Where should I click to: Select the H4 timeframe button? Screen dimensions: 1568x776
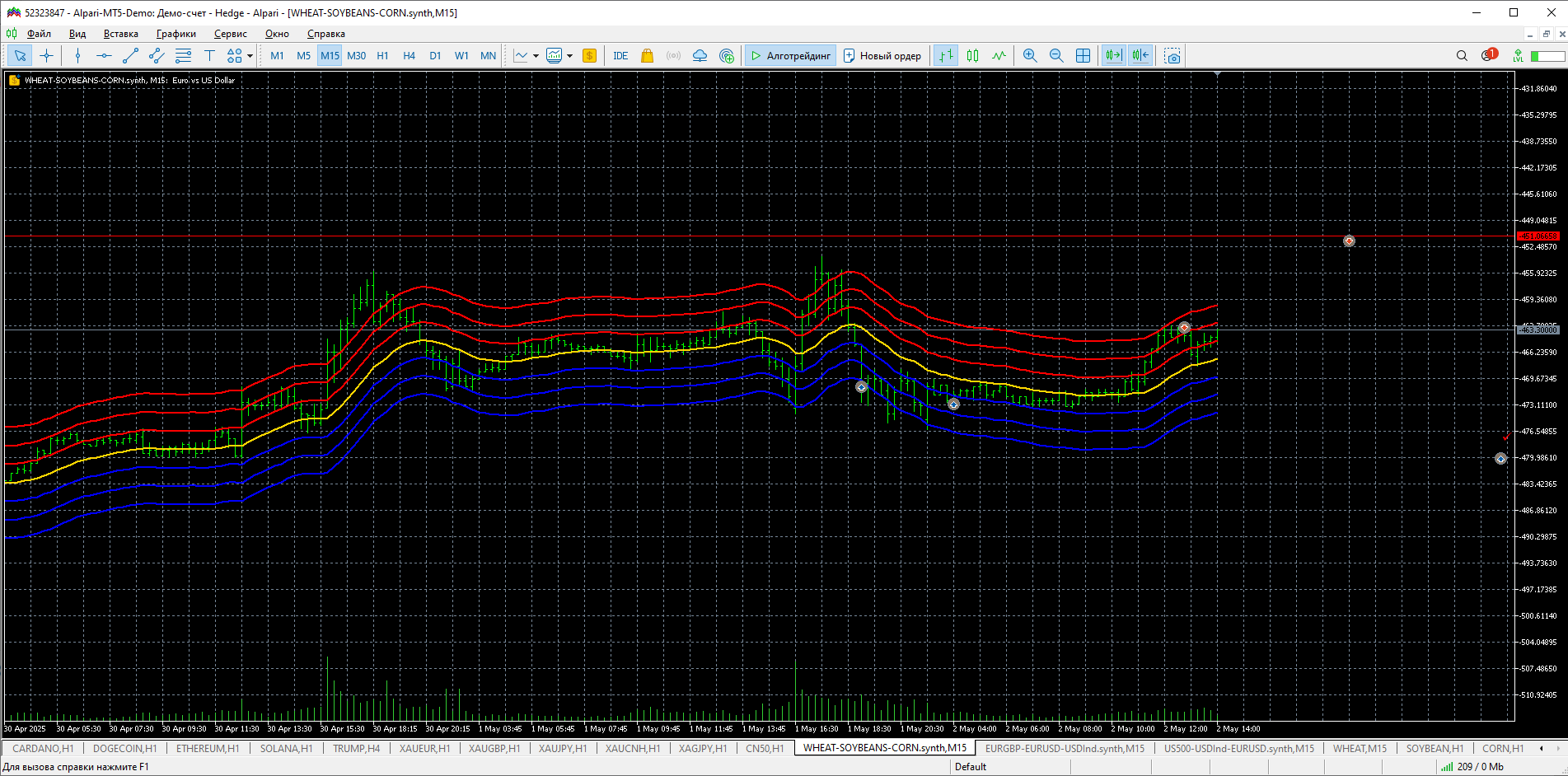[409, 56]
